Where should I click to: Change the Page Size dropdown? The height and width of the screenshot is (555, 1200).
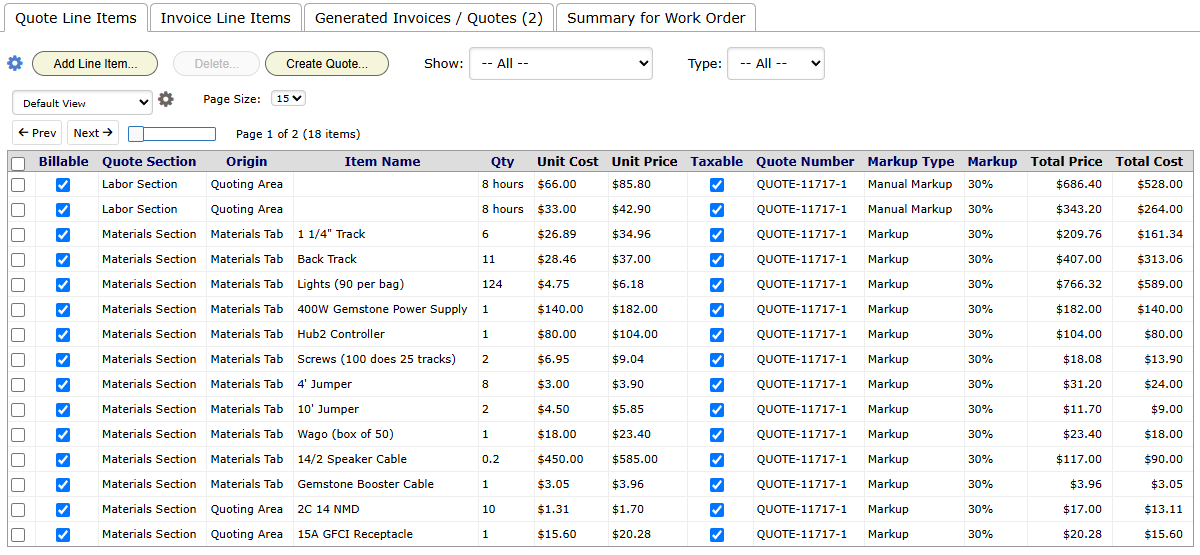288,99
